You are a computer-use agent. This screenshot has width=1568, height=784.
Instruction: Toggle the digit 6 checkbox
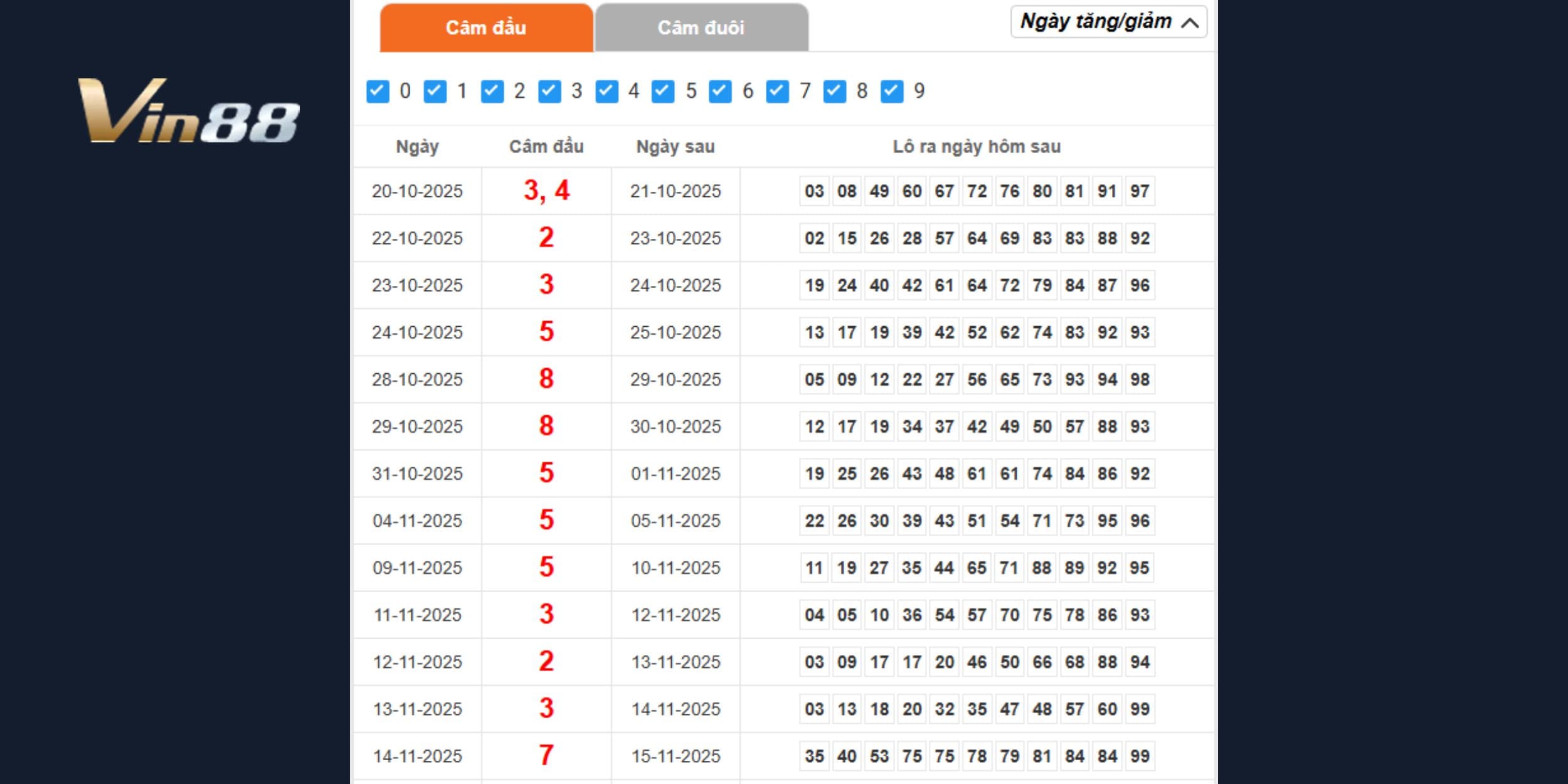point(720,92)
